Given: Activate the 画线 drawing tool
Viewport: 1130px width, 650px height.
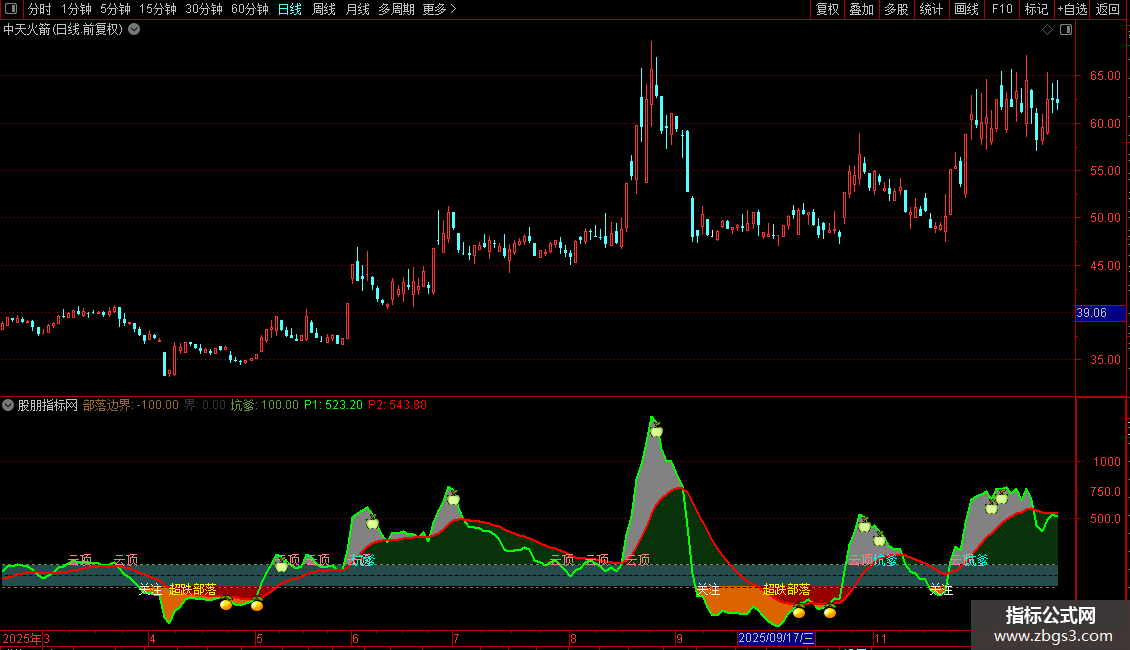Looking at the screenshot, I should click(x=966, y=9).
